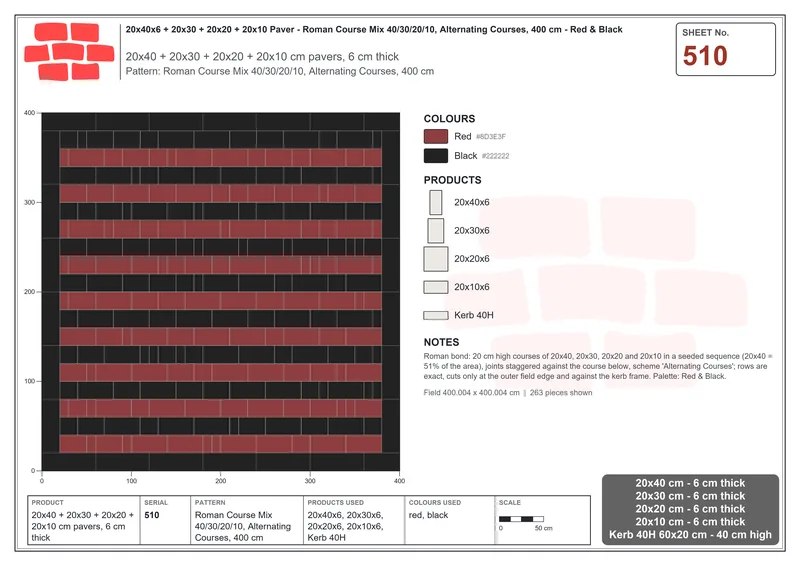Click the x-axis tick label 200

[220, 481]
